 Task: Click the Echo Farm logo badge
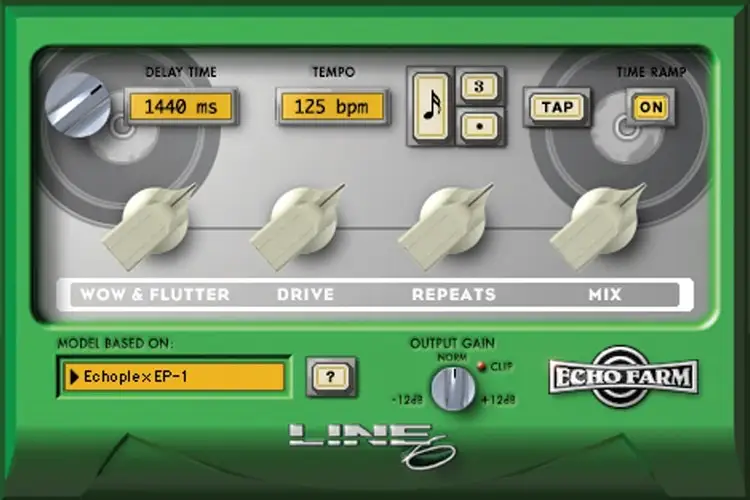624,377
